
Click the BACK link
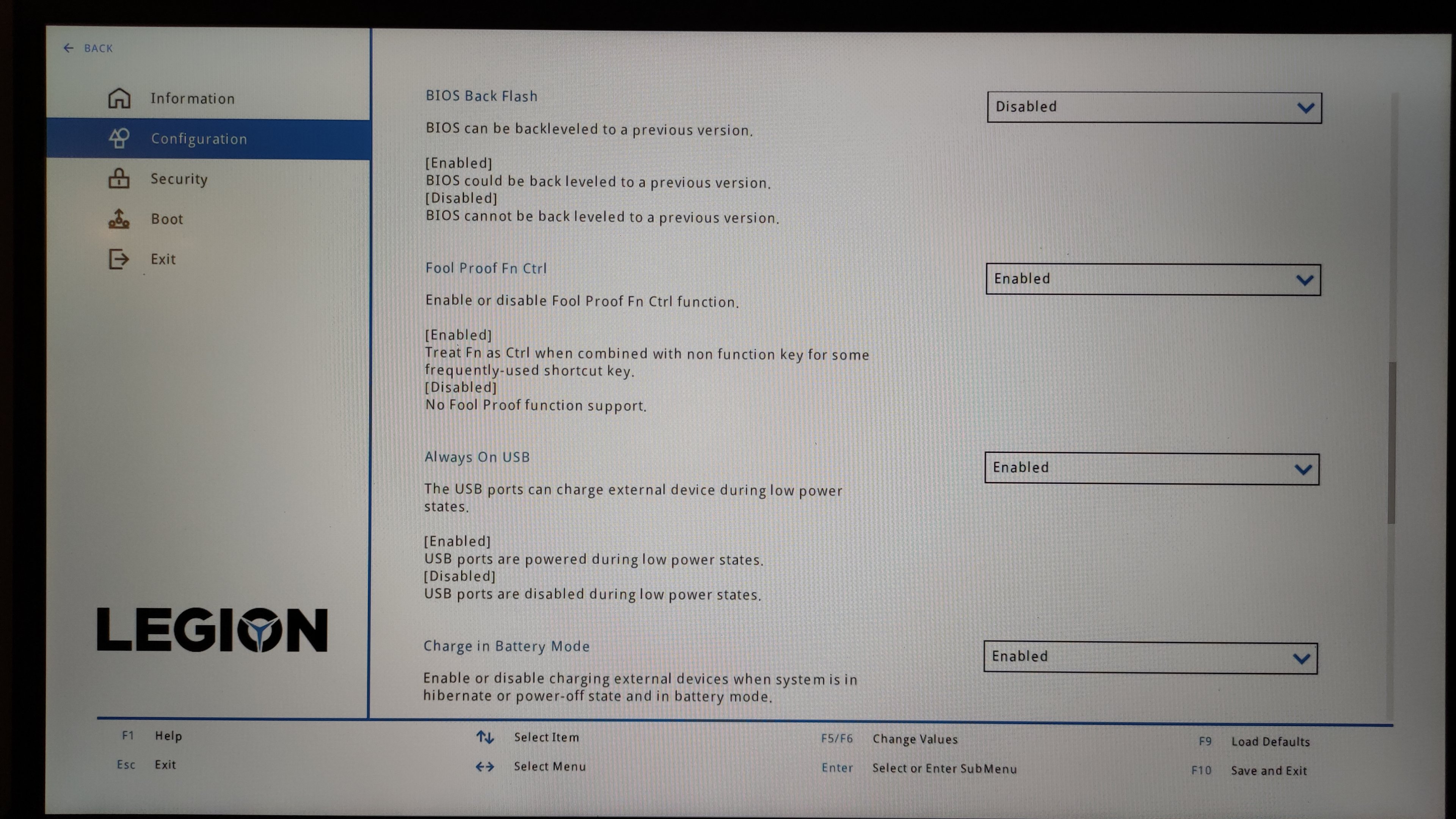98,49
